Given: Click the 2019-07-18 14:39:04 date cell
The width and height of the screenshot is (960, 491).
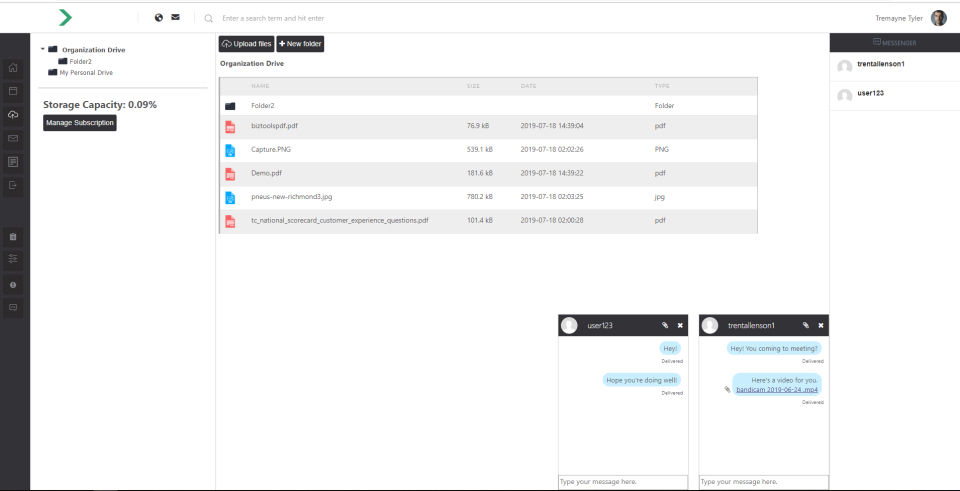Looking at the screenshot, I should (552, 126).
